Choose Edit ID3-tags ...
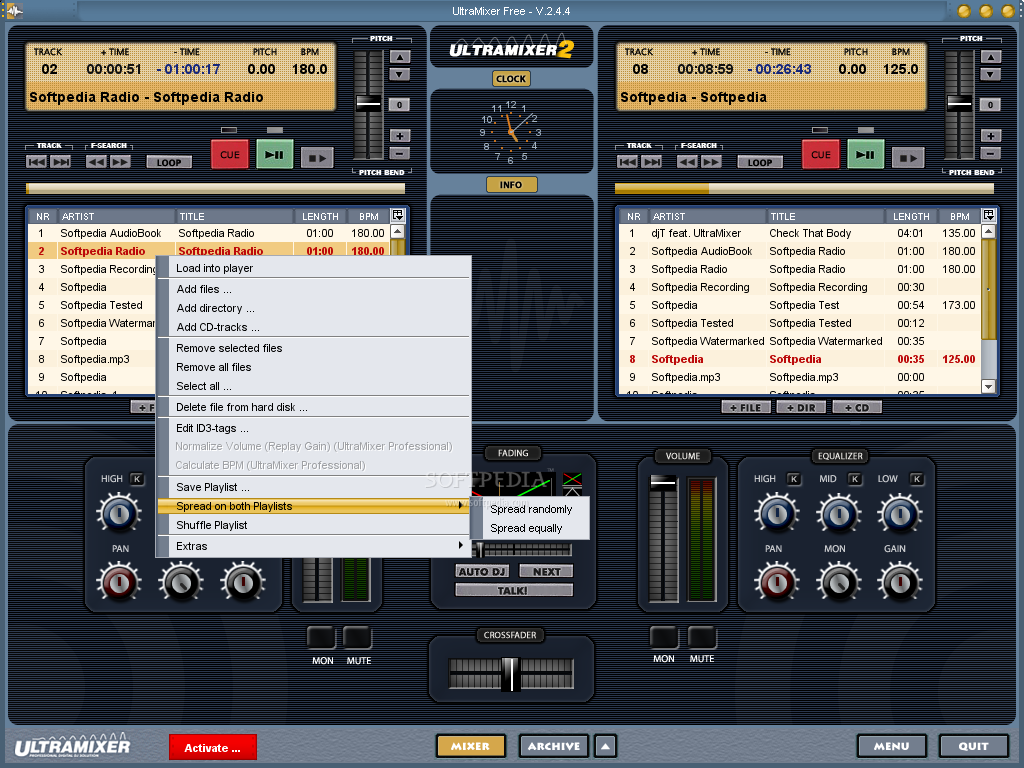Viewport: 1024px width, 768px height. pos(313,428)
